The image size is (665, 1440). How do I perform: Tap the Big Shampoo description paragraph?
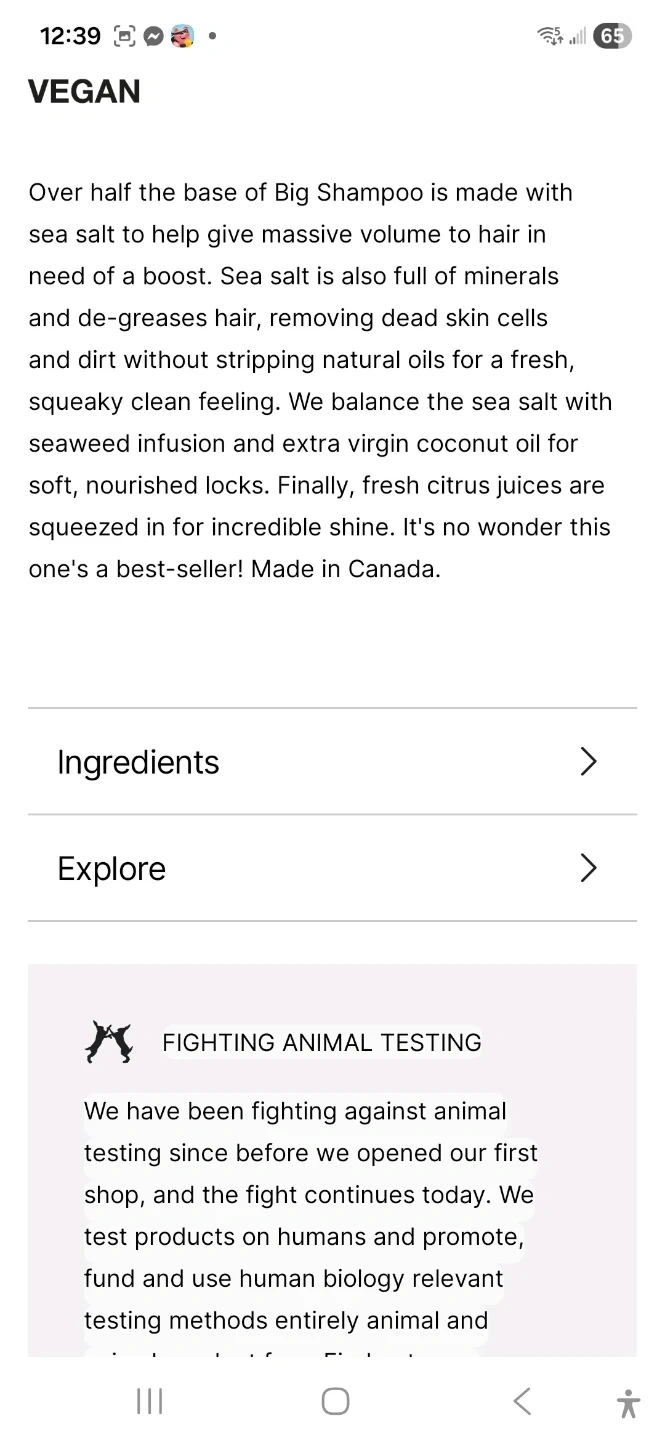pos(320,380)
